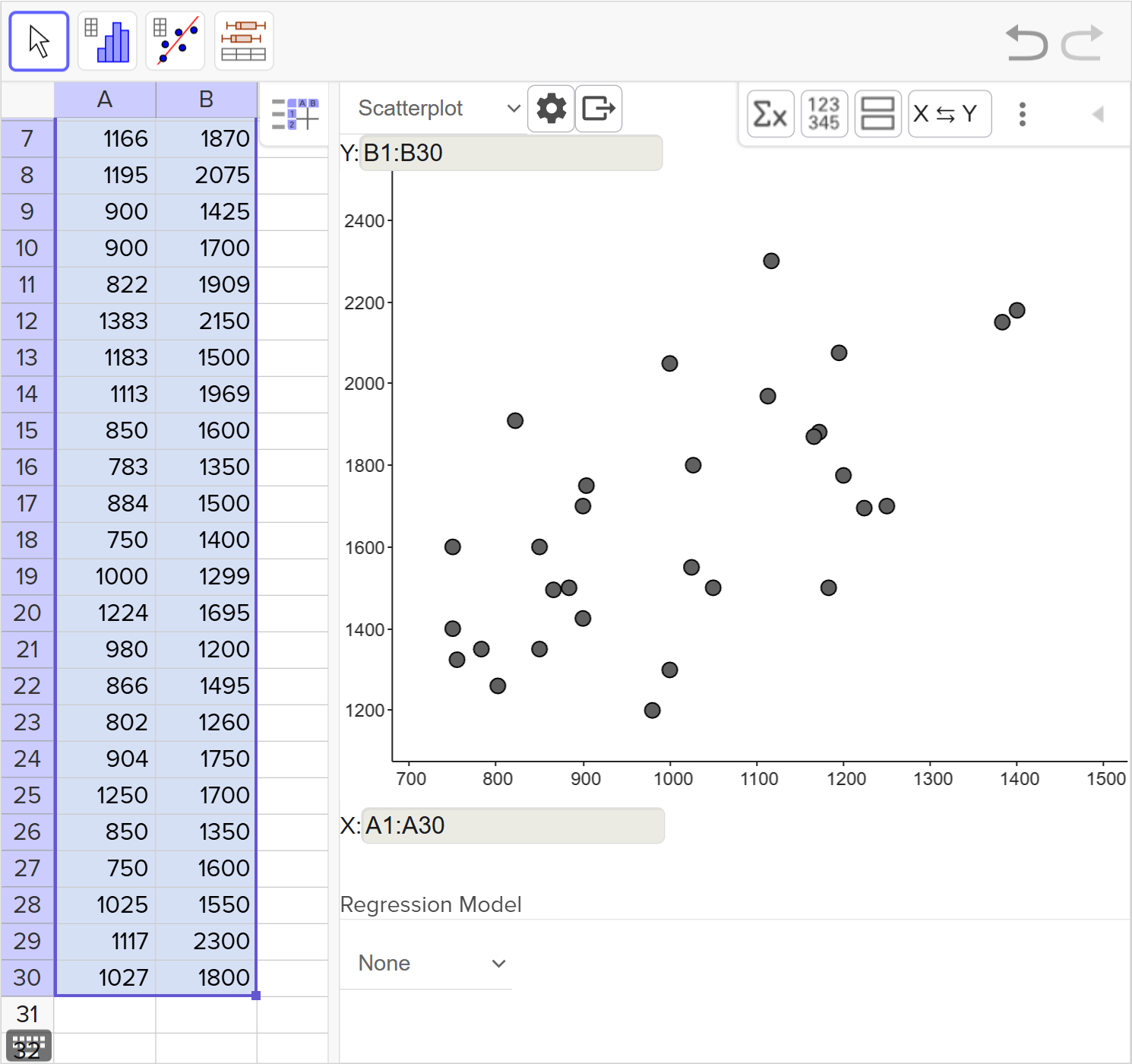Screen dimensions: 1132x1064
Task: Select row 7 header
Action: click(27, 139)
